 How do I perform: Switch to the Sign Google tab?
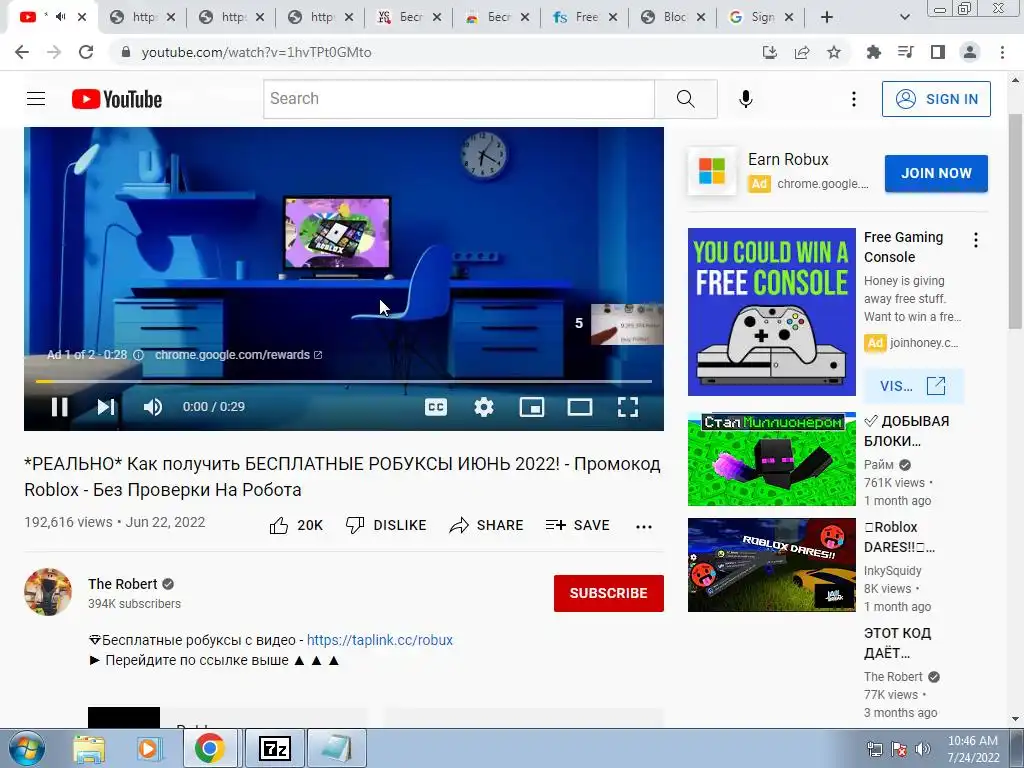pos(760,17)
